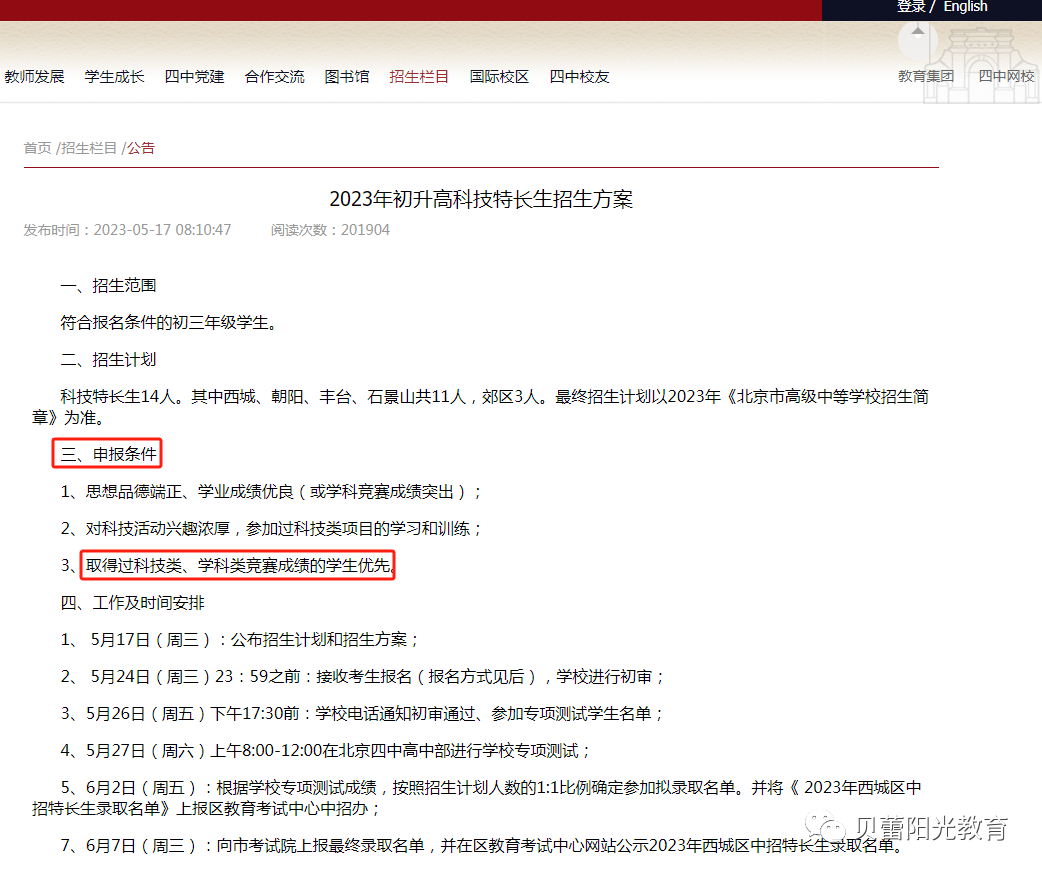The width and height of the screenshot is (1042, 874).
Task: Open the 四中党建 menu item
Action: [x=194, y=77]
